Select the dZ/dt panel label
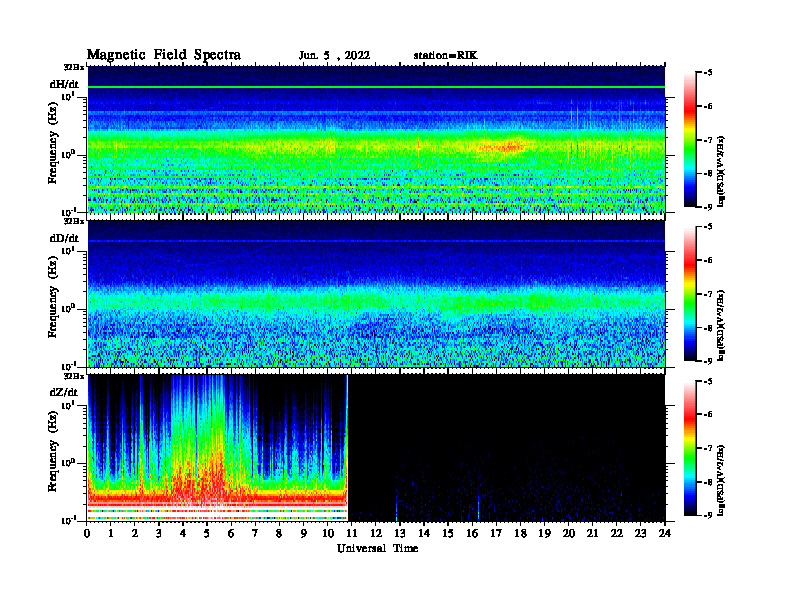Image resolution: width=792 pixels, height=612 pixels. (x=64, y=392)
